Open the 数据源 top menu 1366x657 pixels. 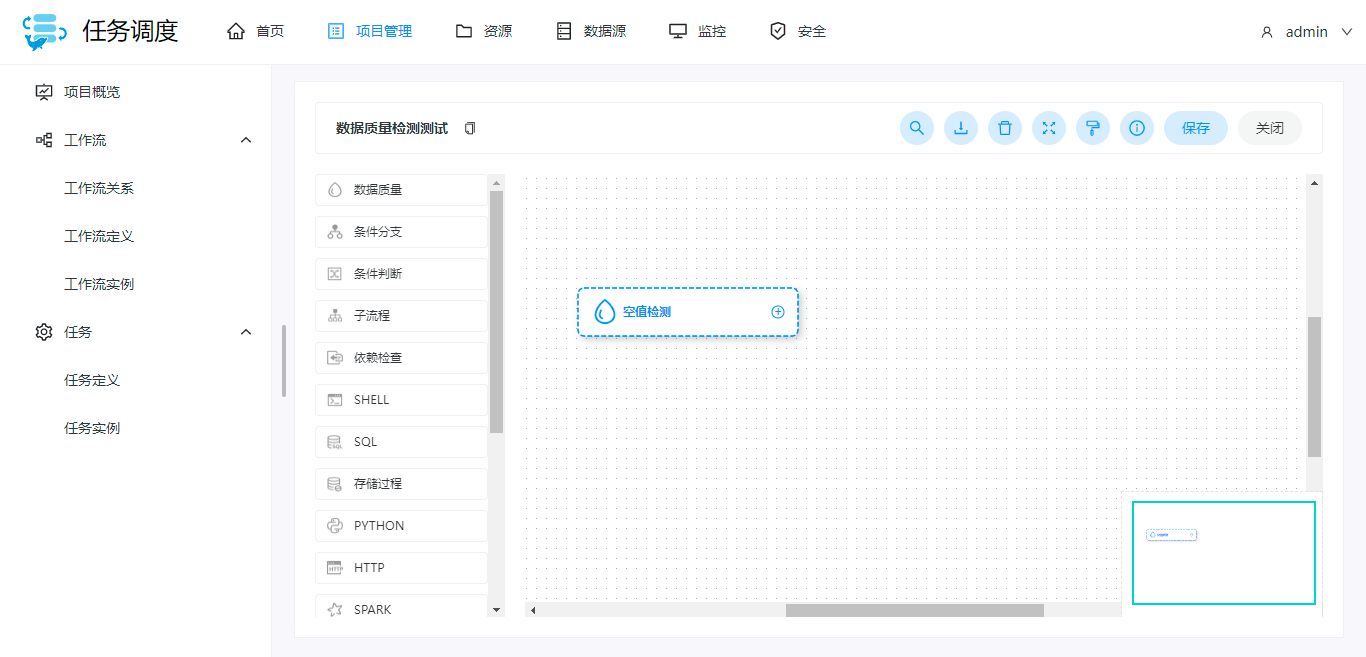click(591, 32)
